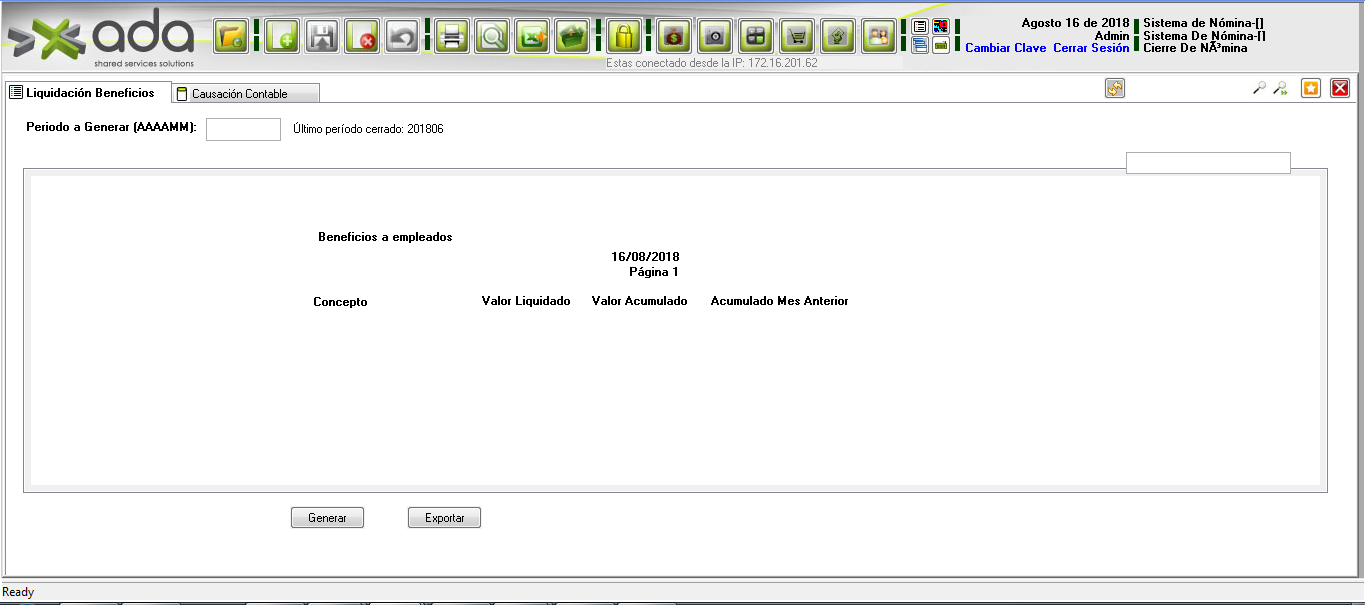Click the orange star favorites icon
The width and height of the screenshot is (1365, 605).
[x=1311, y=88]
